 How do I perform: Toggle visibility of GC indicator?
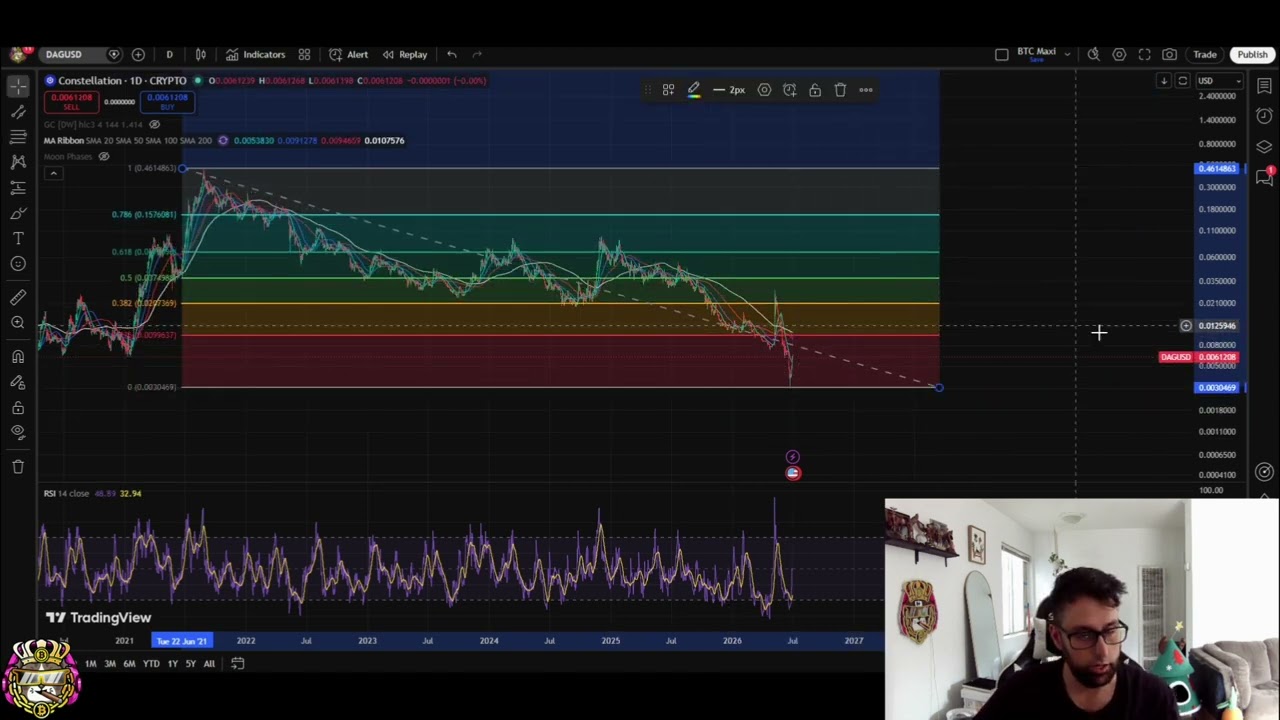pyautogui.click(x=154, y=124)
